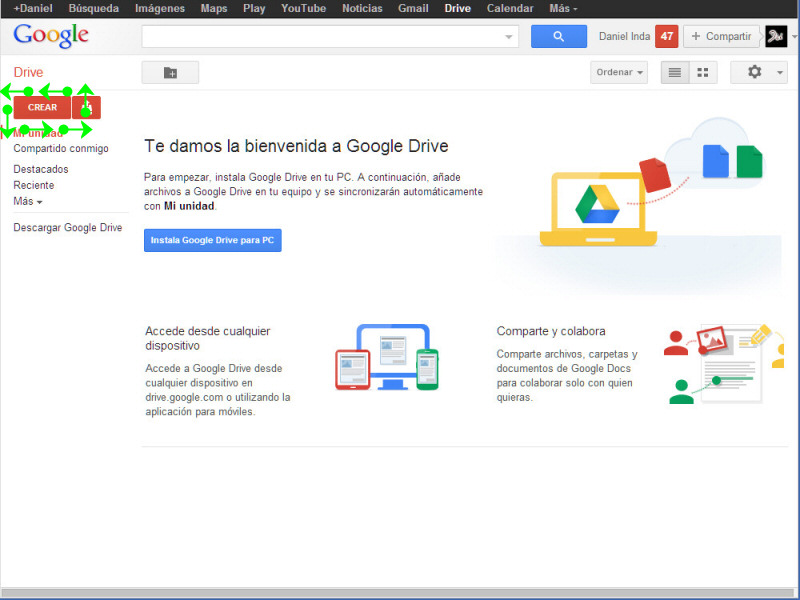Click into the search input field
Screen dimensions: 800x600
click(x=322, y=37)
